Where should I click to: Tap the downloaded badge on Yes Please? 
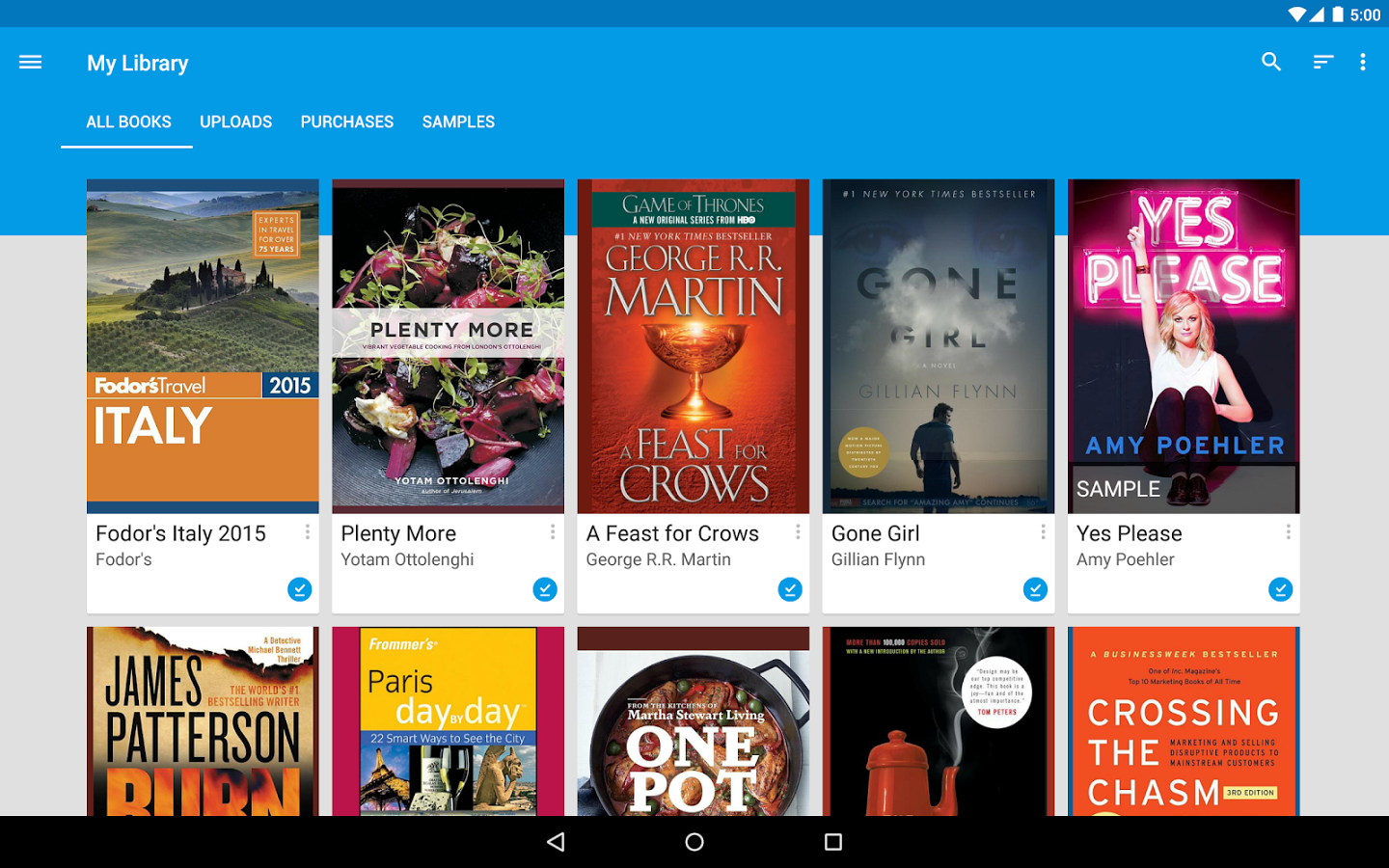coord(1280,589)
